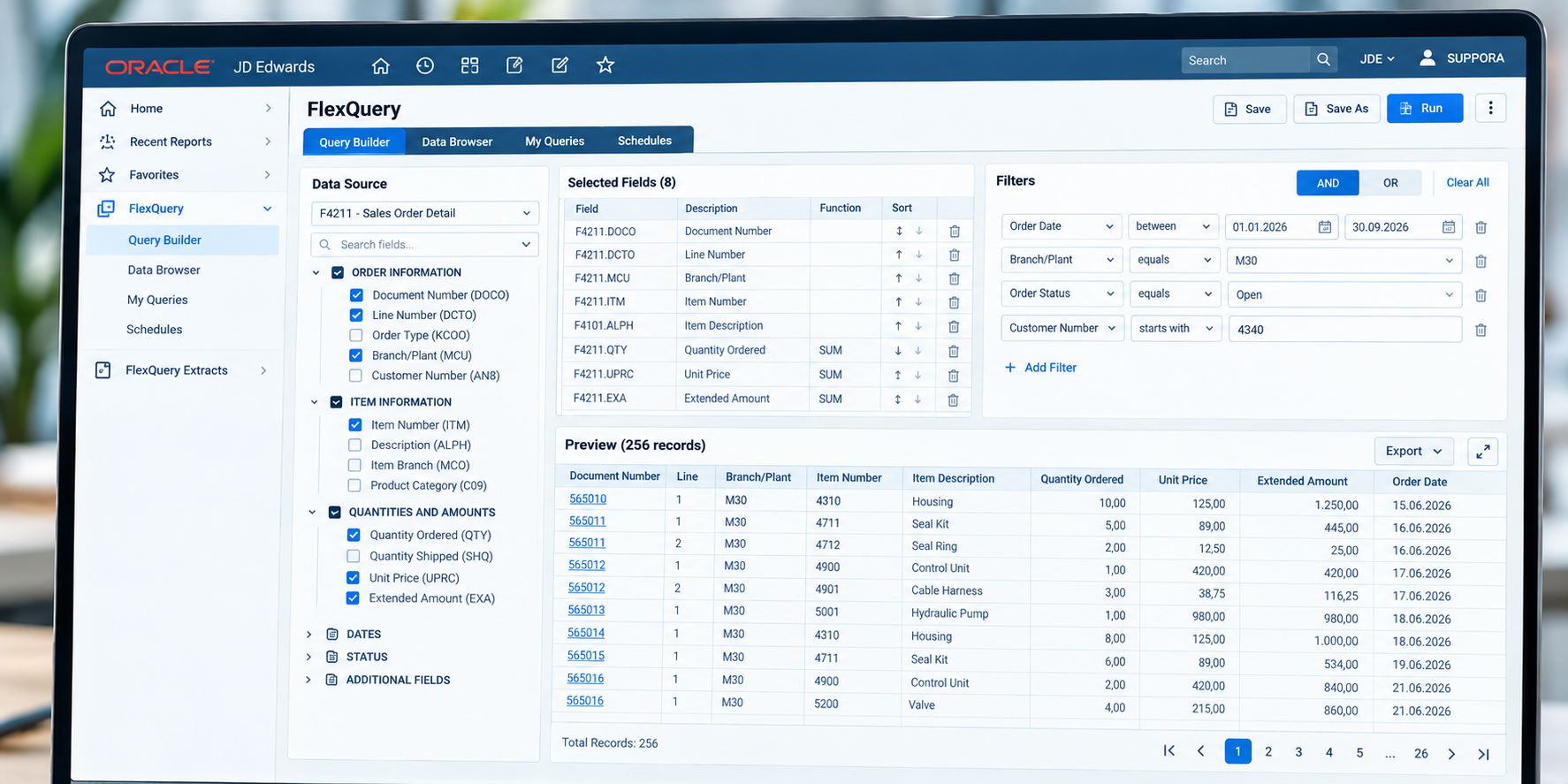Open the recent history clock icon
The height and width of the screenshot is (784, 1568).
pos(425,65)
